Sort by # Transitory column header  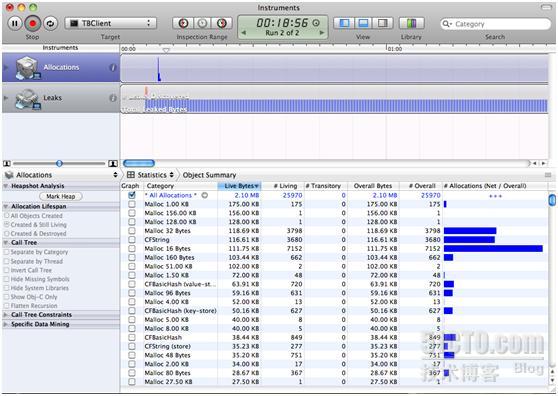tap(325, 186)
